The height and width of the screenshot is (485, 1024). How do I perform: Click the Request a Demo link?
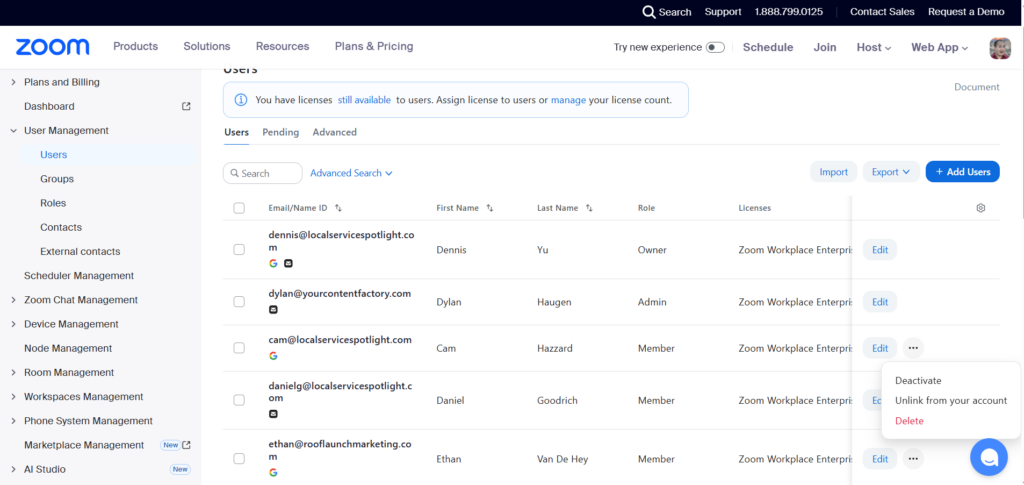(966, 12)
